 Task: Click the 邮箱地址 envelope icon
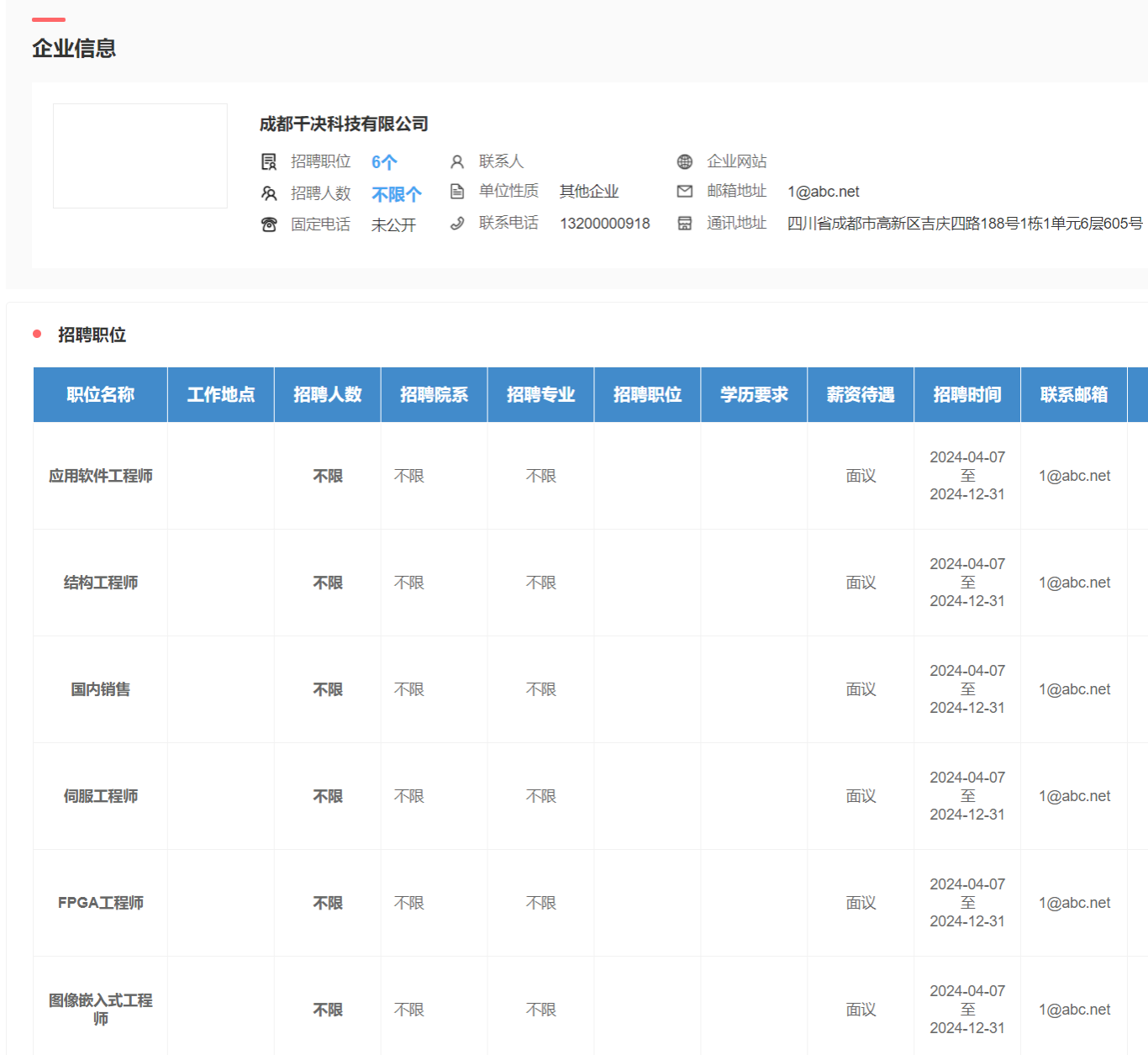click(x=685, y=192)
